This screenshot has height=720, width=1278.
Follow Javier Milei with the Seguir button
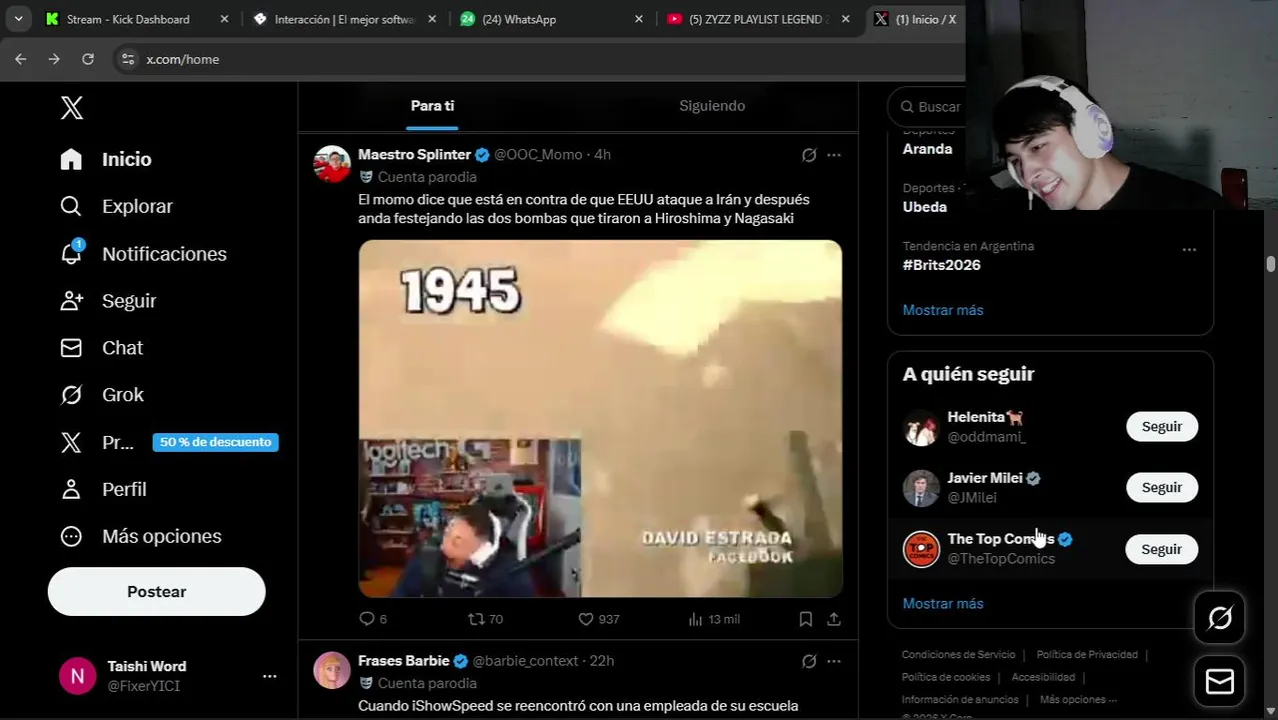1162,488
